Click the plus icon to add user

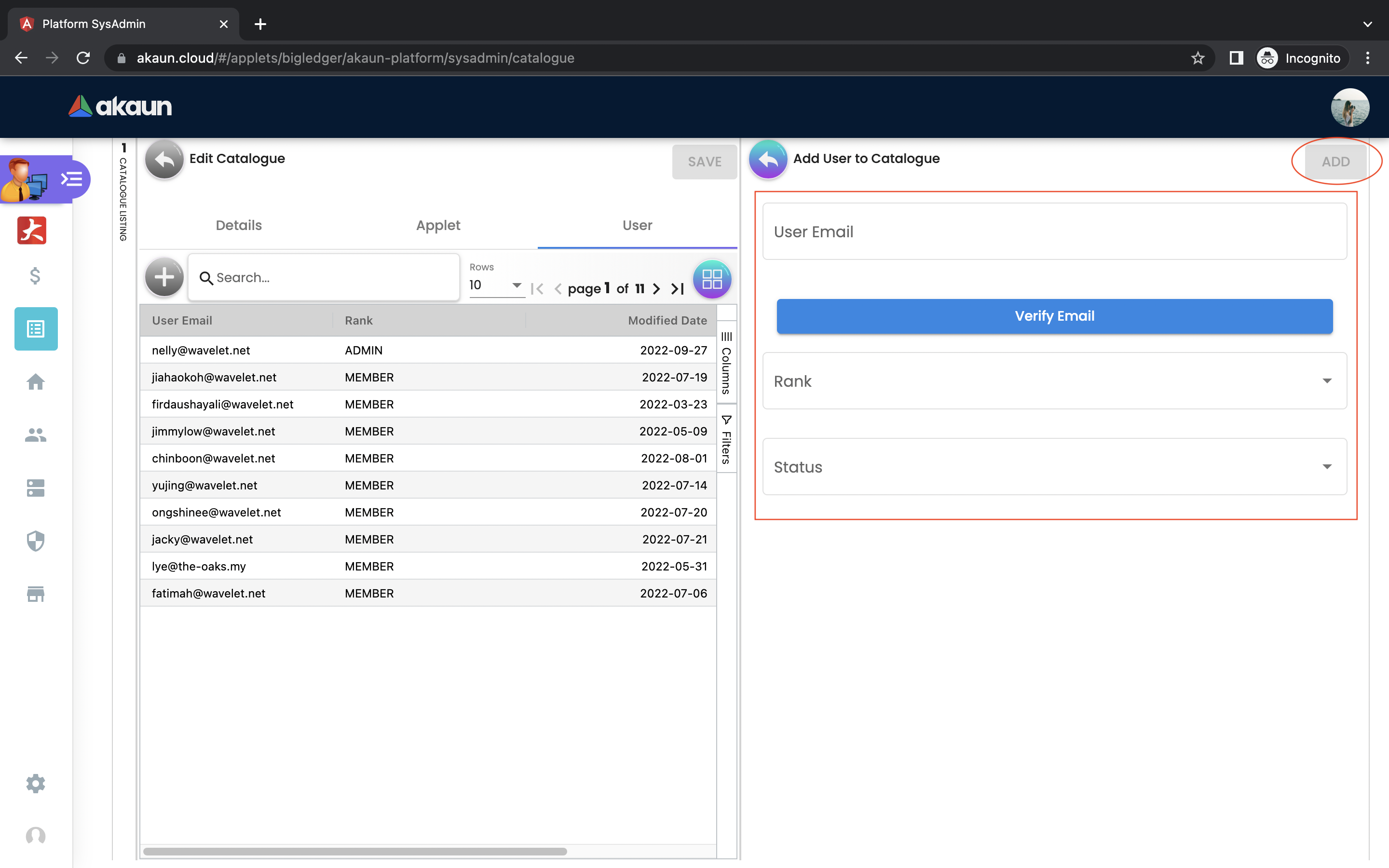164,277
